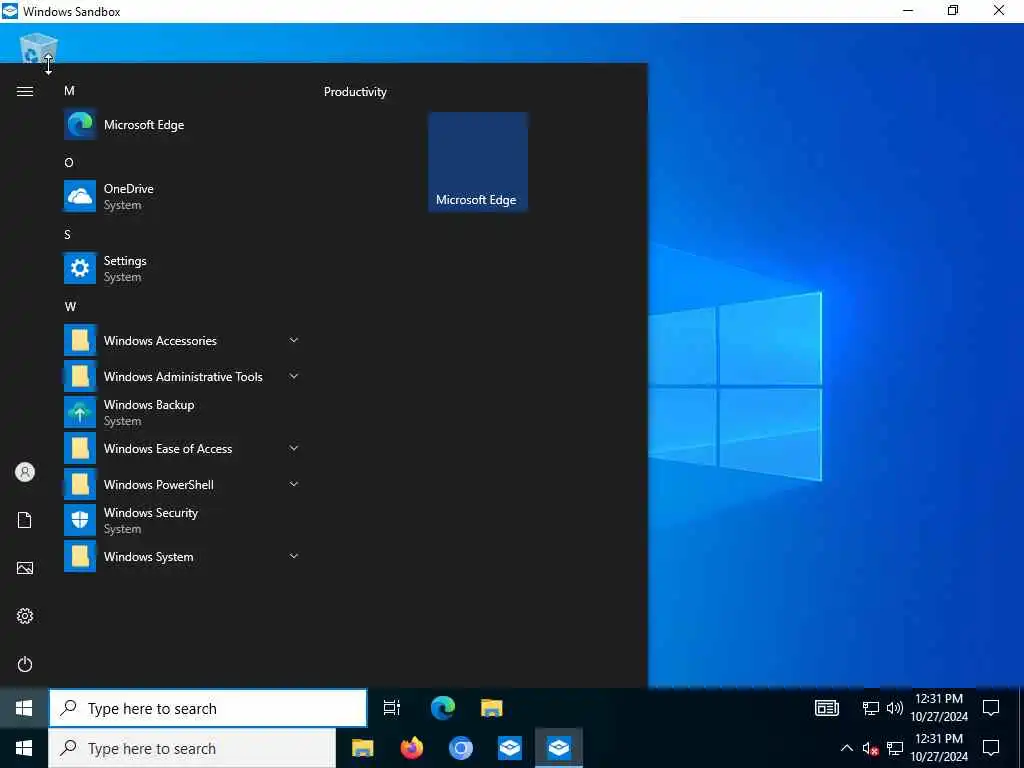Click the host taskbar search box
Screen dimensions: 1024x768
coord(192,748)
